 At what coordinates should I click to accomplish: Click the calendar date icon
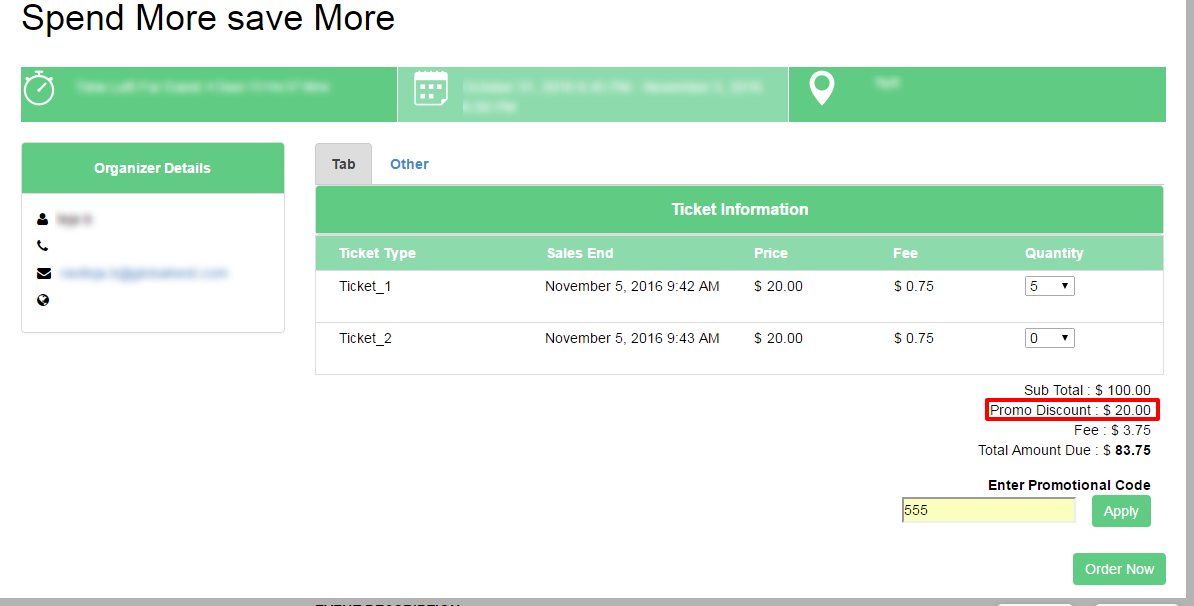[x=431, y=88]
